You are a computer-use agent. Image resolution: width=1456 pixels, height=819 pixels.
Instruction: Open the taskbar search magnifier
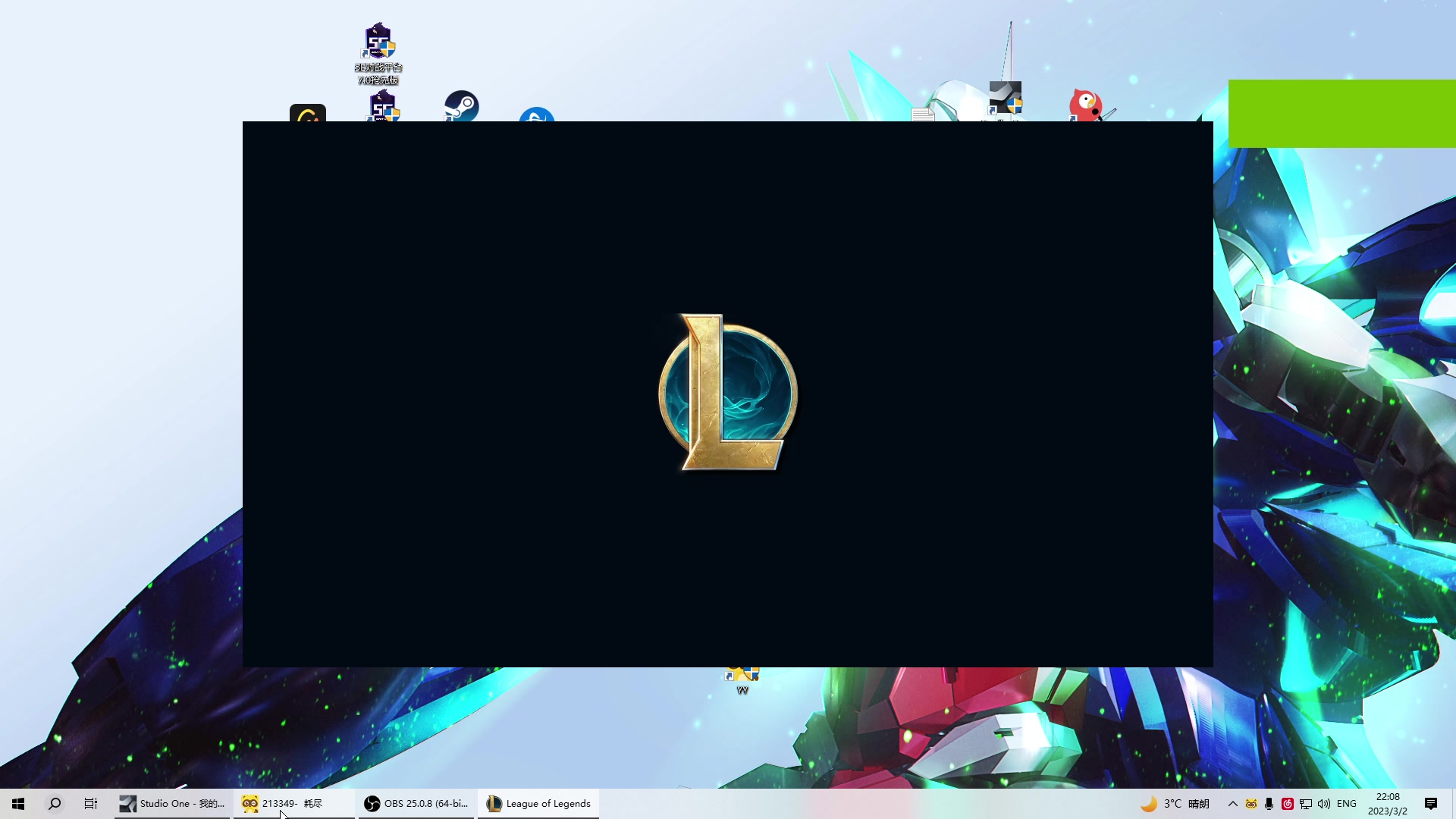tap(55, 804)
